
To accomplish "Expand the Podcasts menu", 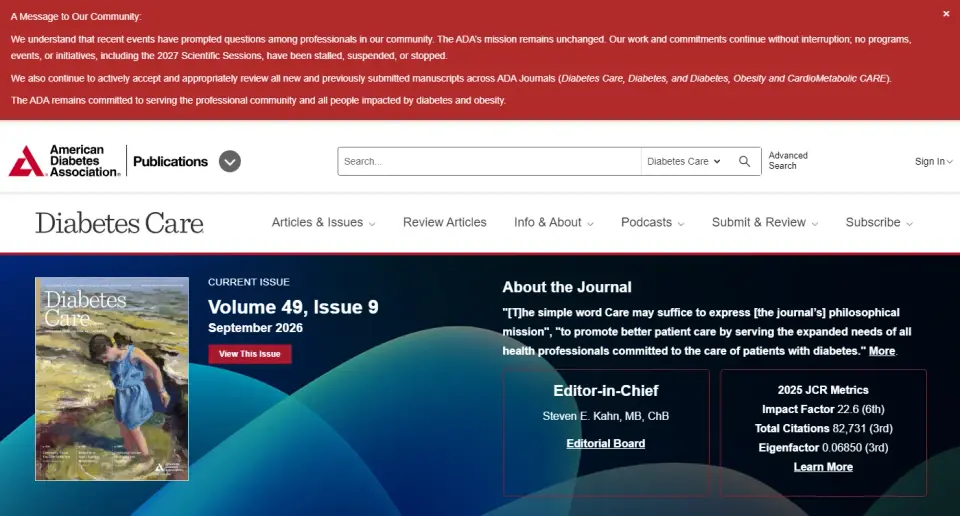I will 652,222.
